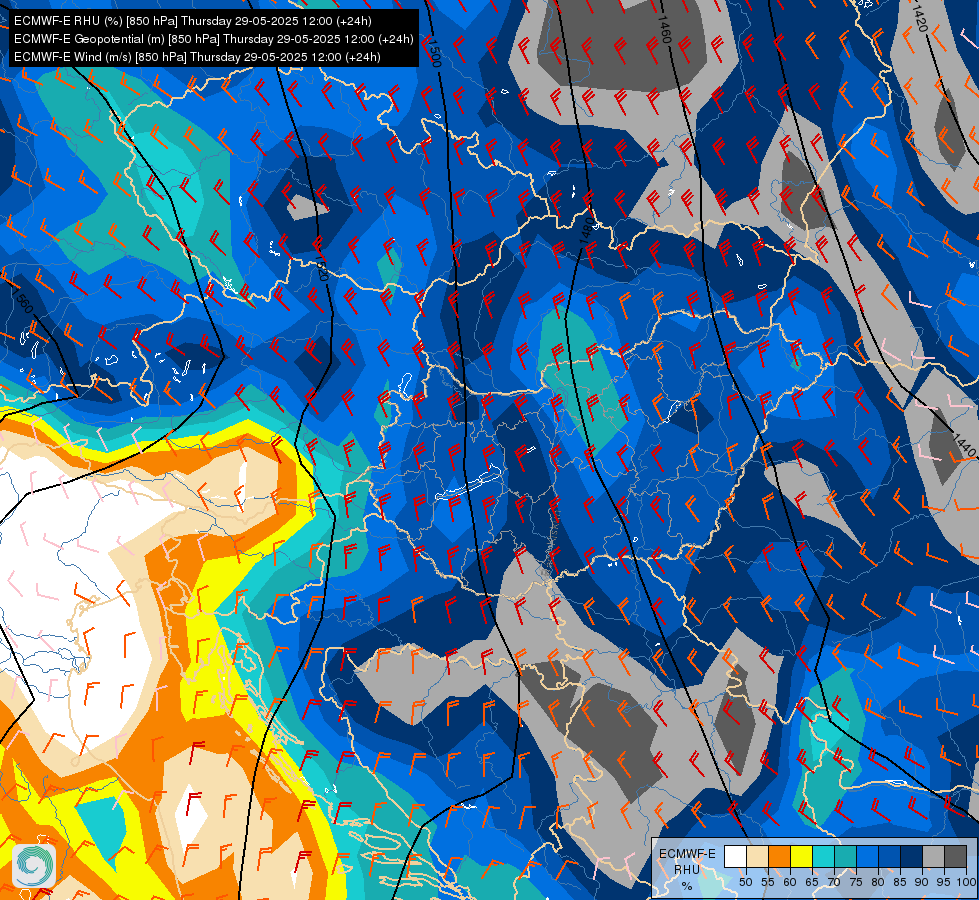Click the dark navy 85–90% legend swatch
Image resolution: width=979 pixels, height=900 pixels.
(x=912, y=856)
